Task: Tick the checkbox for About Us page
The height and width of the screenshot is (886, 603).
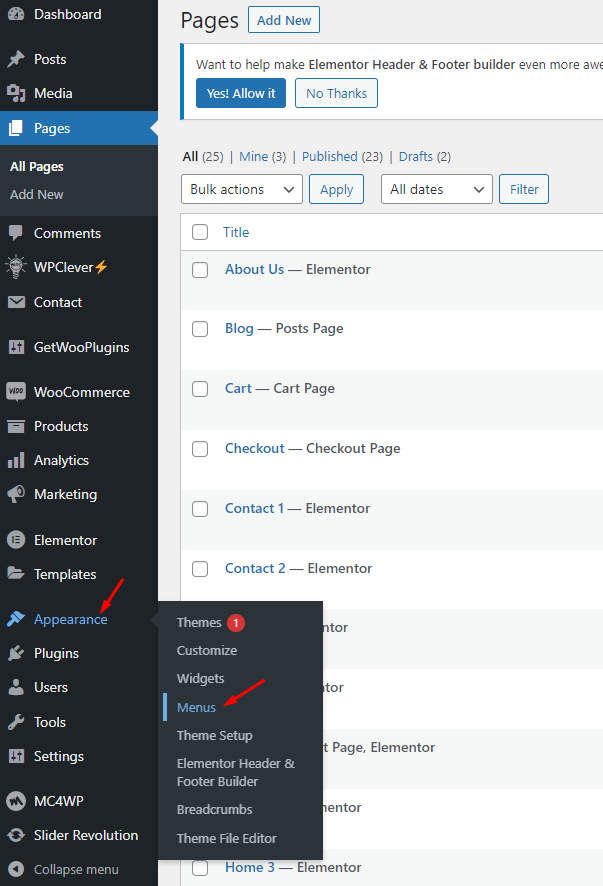Action: tap(200, 270)
